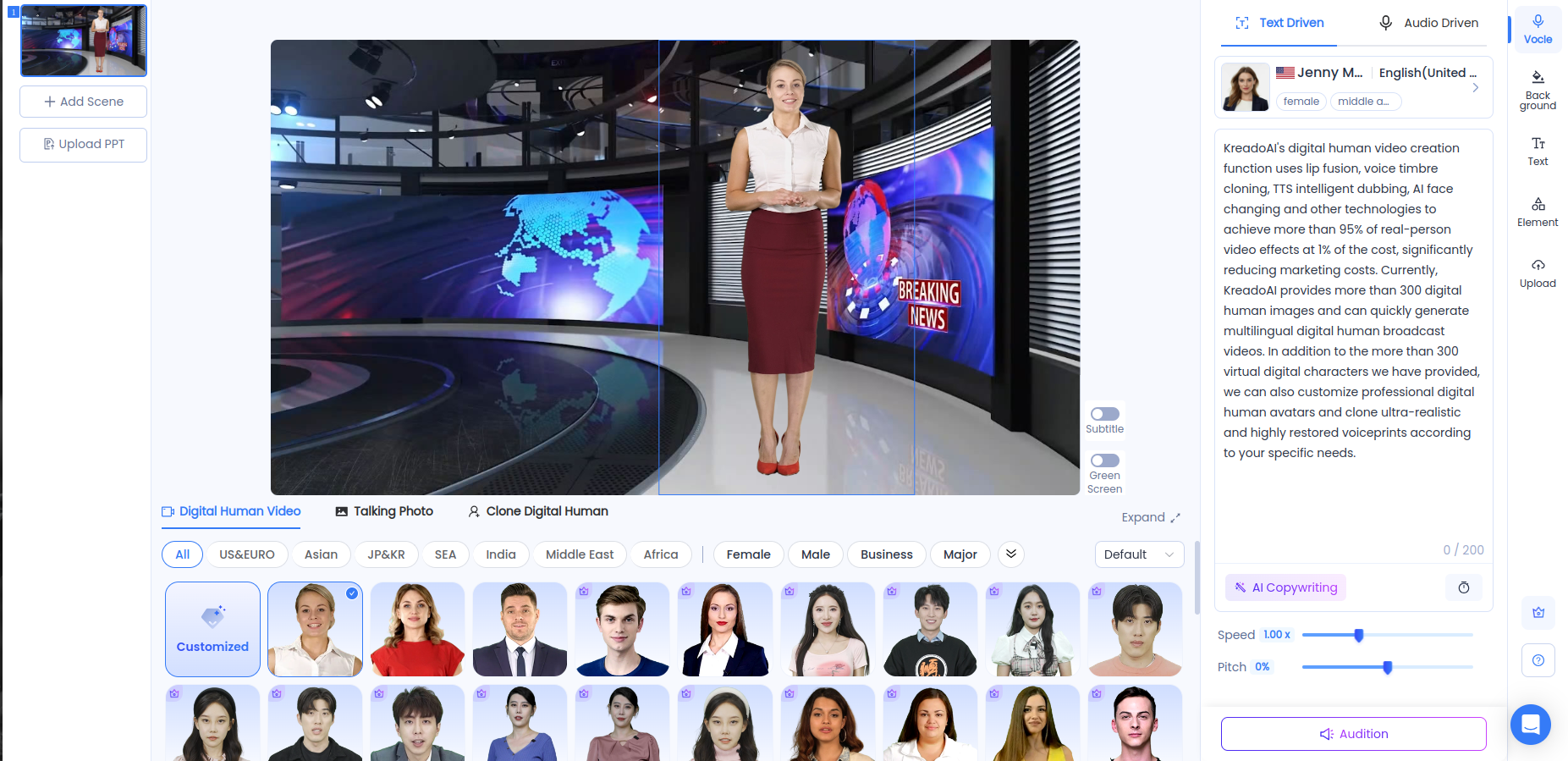Open the Voice panel in right sidebar

(x=1538, y=30)
